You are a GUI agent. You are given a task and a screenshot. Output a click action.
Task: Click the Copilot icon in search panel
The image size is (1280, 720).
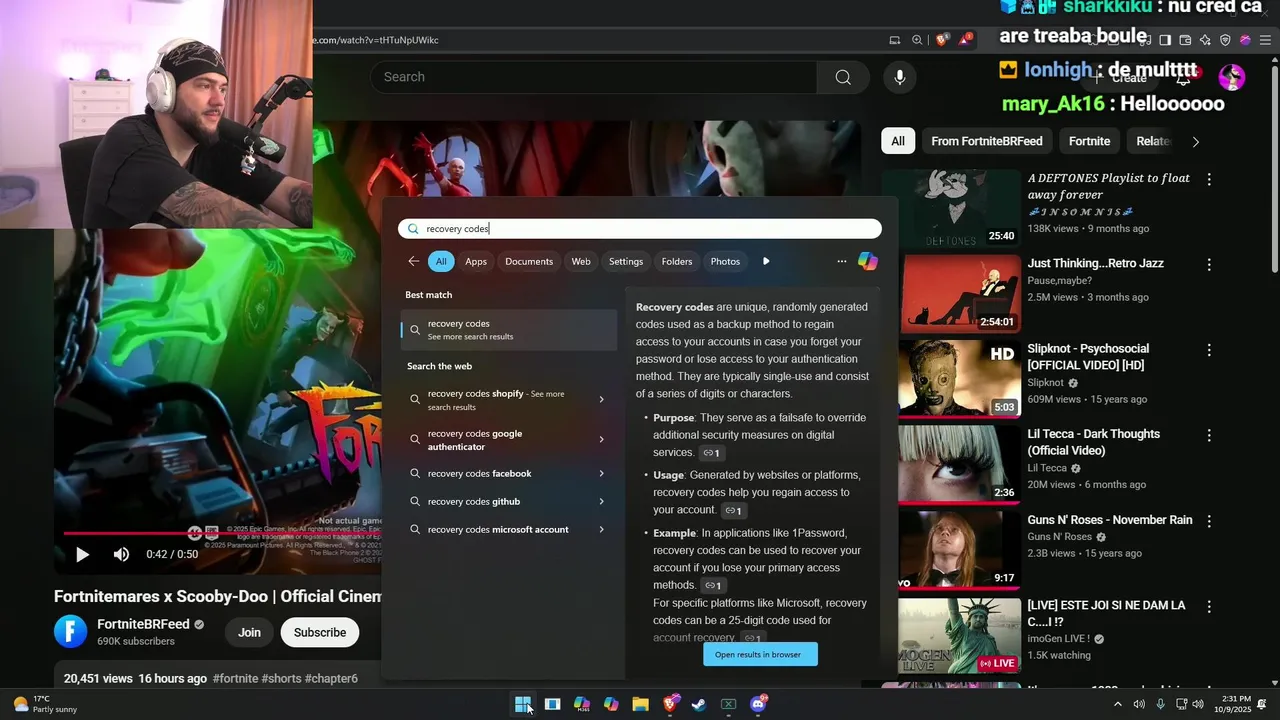click(x=867, y=261)
